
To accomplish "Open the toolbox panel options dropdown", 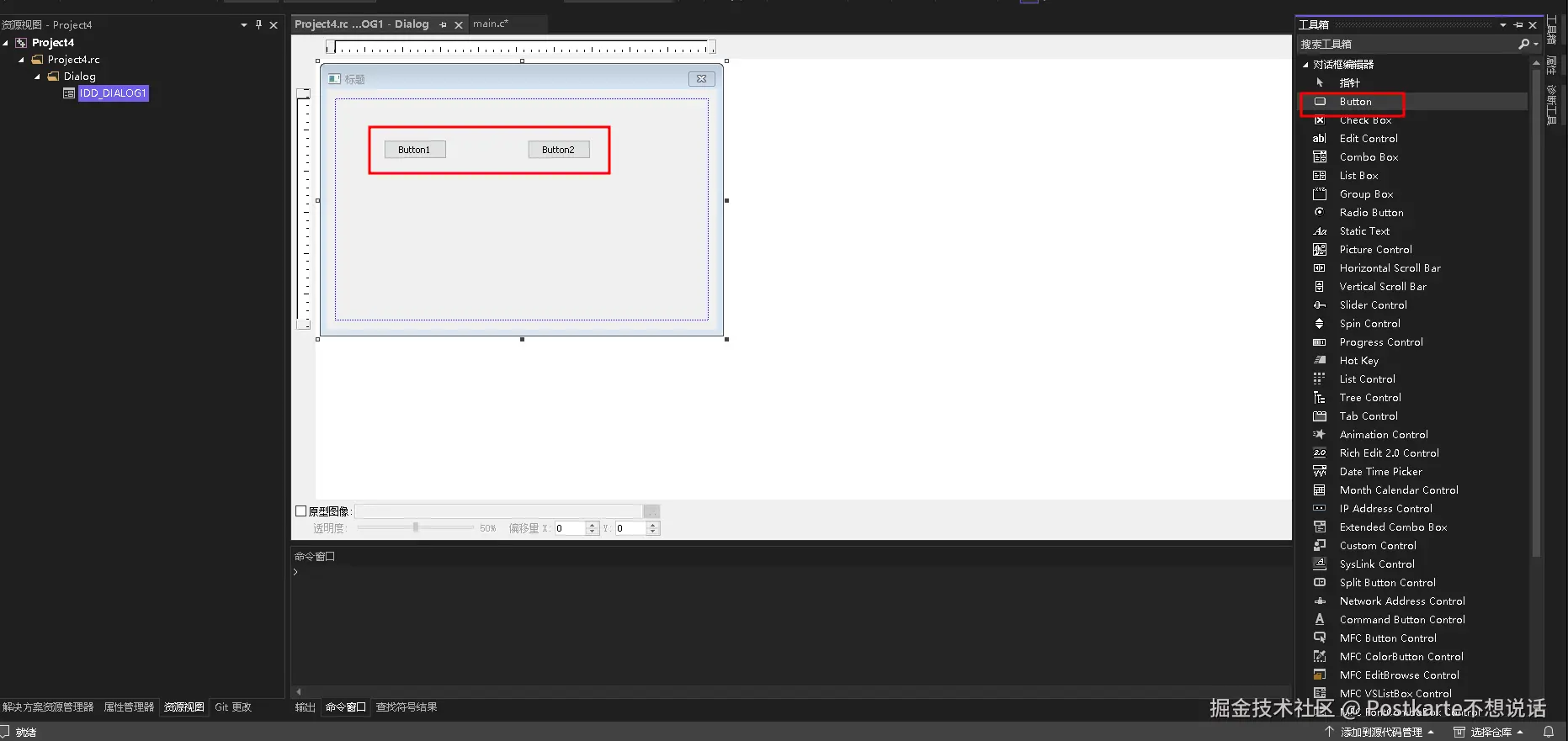I will click(x=1503, y=25).
